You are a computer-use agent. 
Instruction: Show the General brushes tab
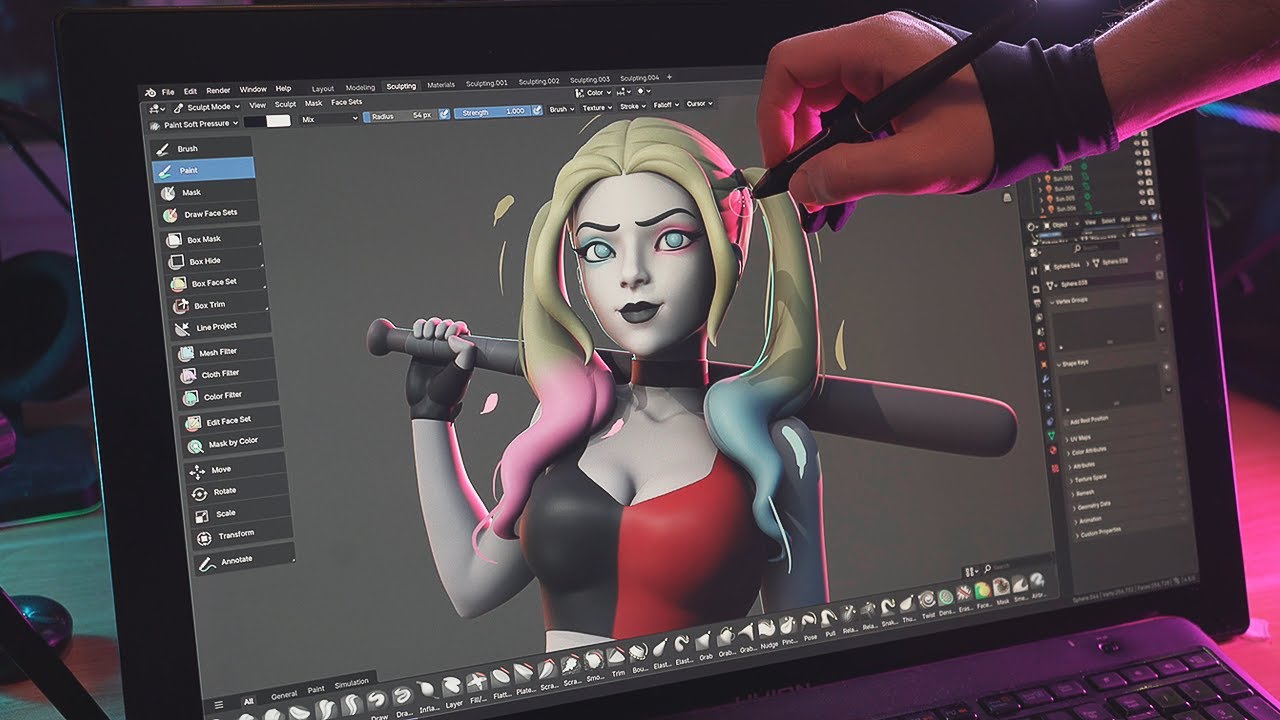coord(283,694)
